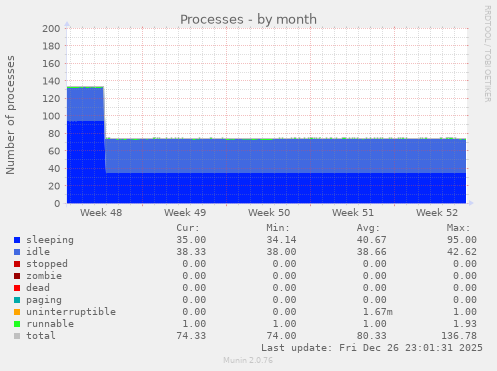This screenshot has width=497, height=371.
Task: Click the 'Week 49' axis label
Action: 185,213
